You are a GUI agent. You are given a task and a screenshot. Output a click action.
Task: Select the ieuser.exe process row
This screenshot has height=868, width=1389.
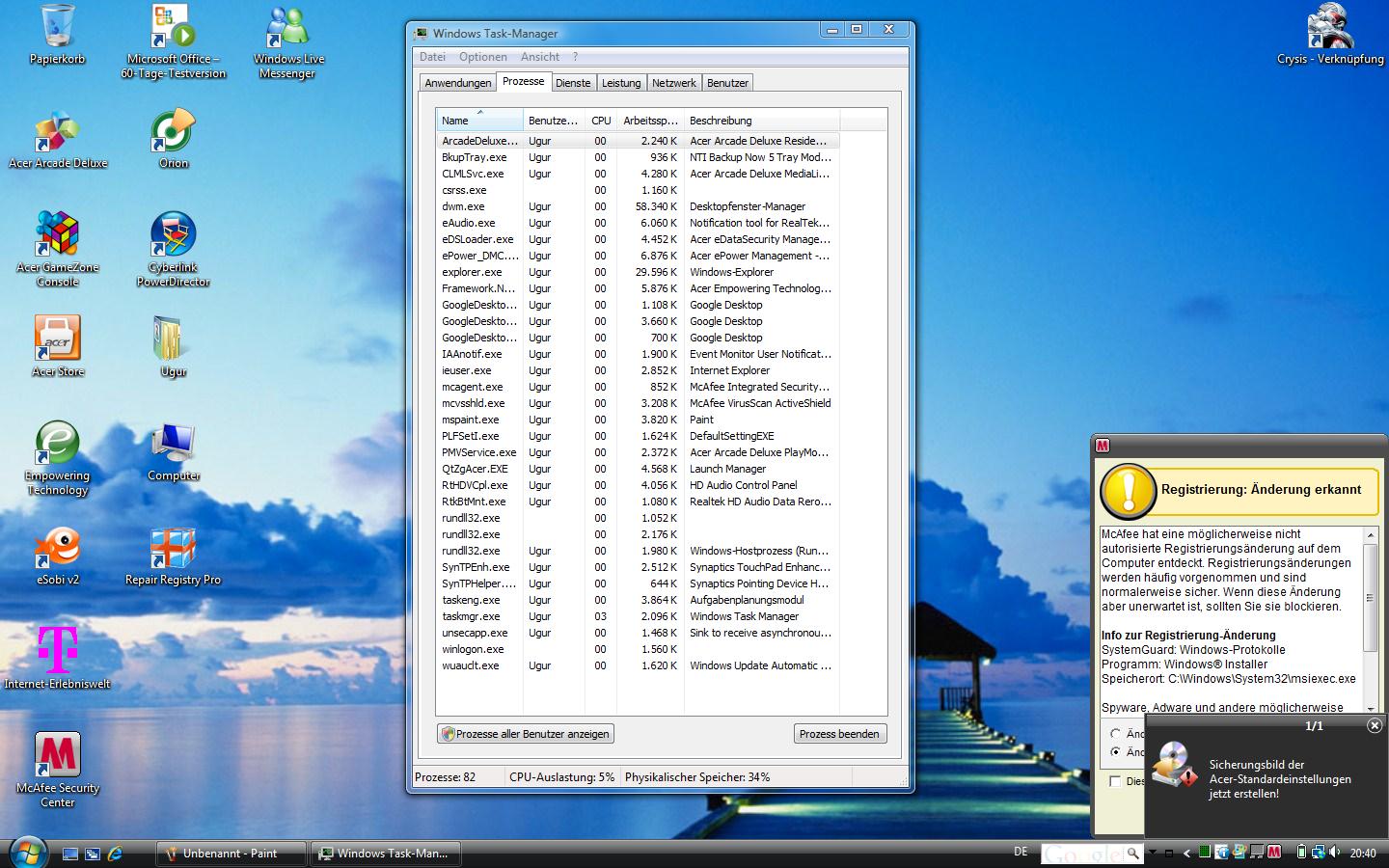638,370
